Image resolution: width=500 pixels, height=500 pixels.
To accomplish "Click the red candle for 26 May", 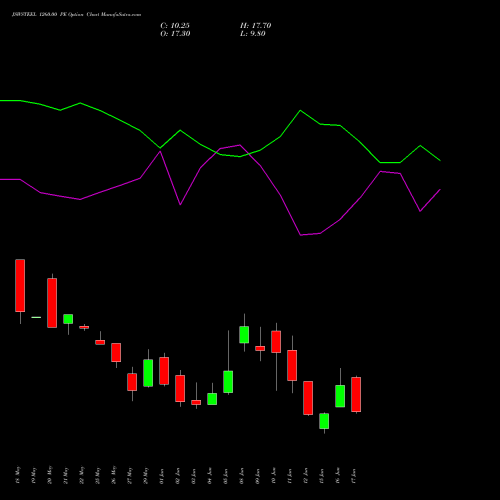I will click(116, 352).
